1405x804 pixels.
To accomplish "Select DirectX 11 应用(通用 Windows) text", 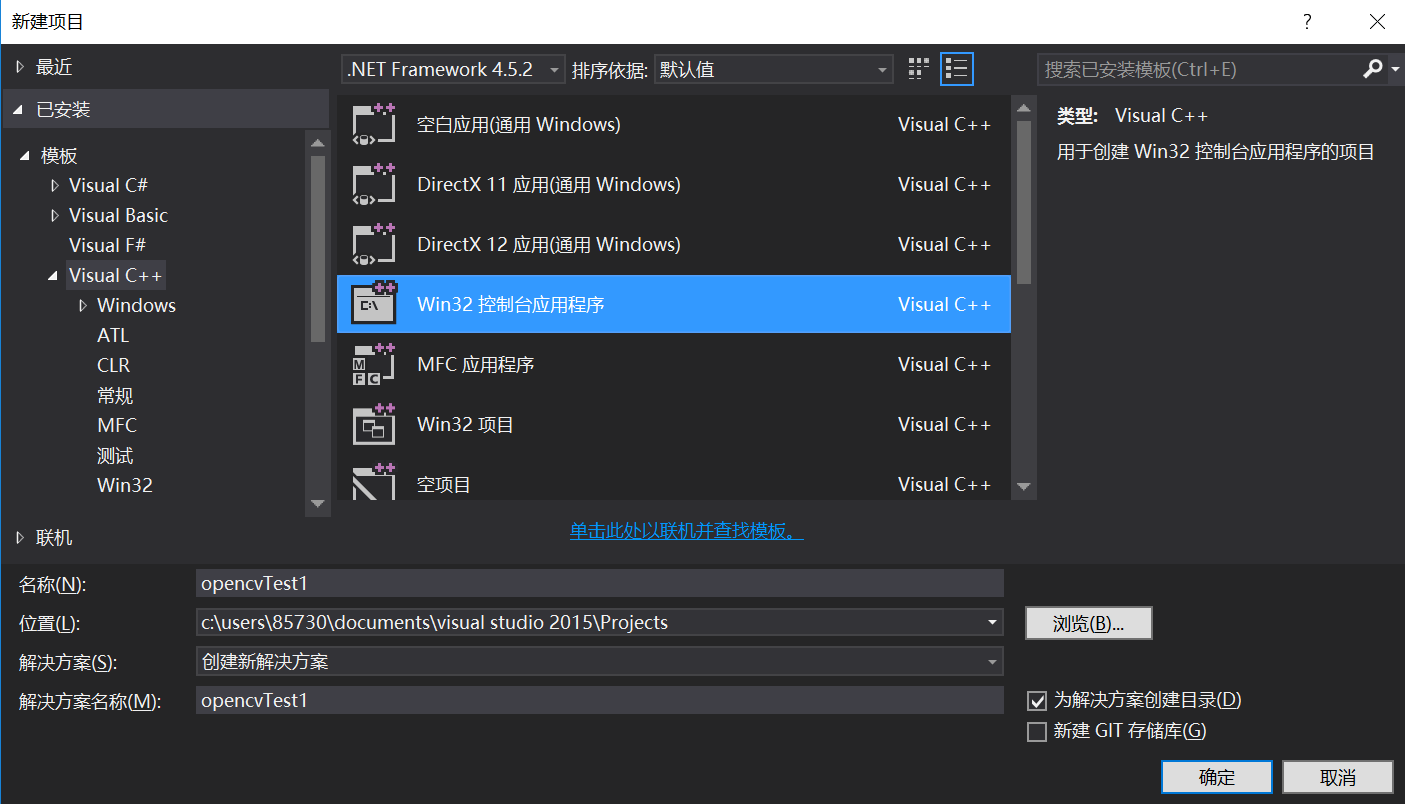I will point(549,185).
